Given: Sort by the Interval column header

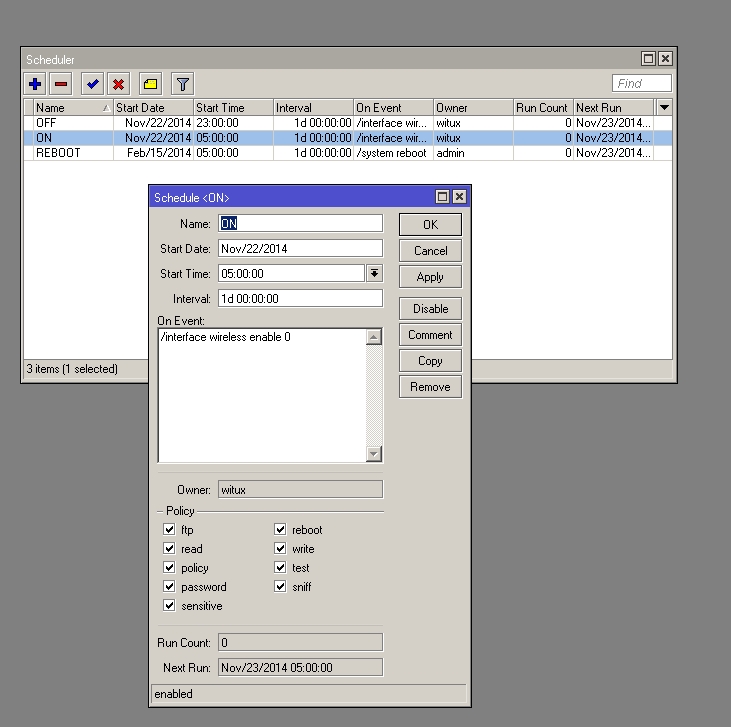Looking at the screenshot, I should tap(313, 108).
